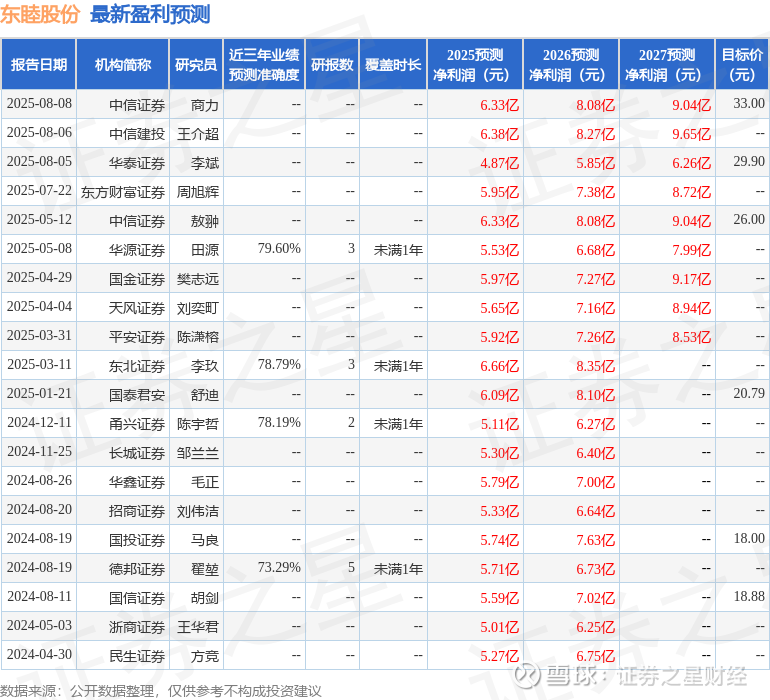Click the 目标价 column header
Viewport: 770px width, 700px height.
(x=742, y=64)
